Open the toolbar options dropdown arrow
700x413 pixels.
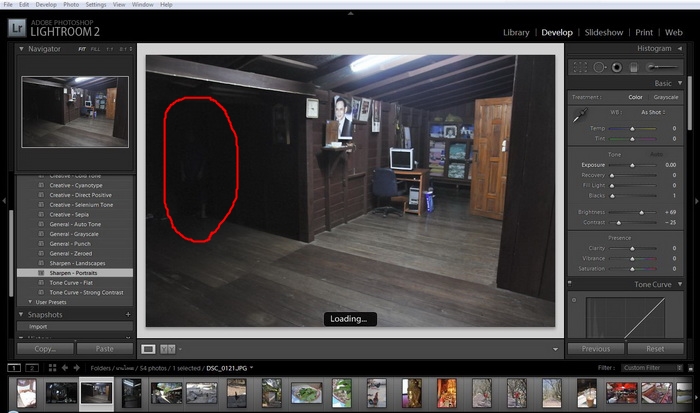point(555,349)
